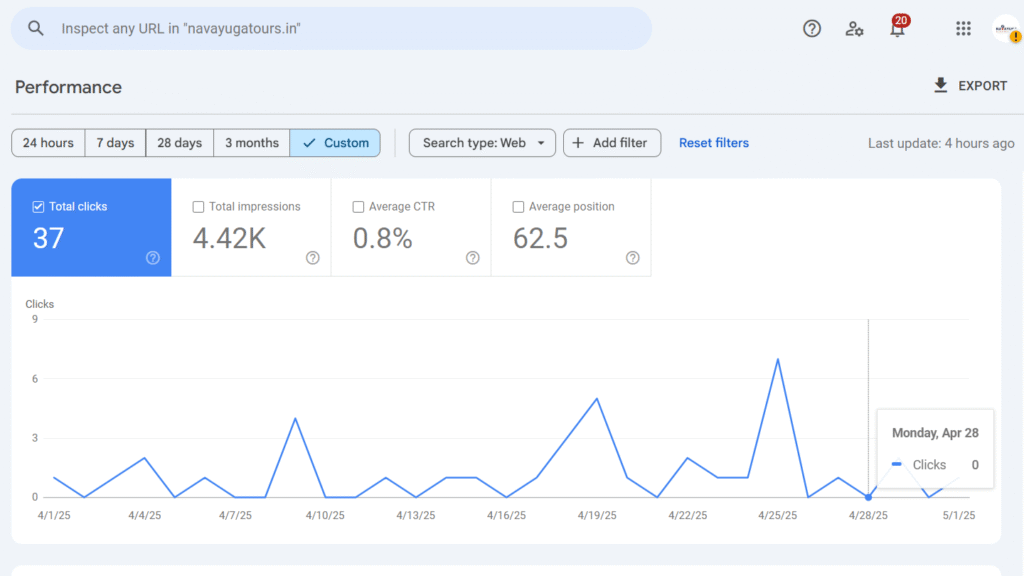The height and width of the screenshot is (576, 1024).
Task: Click the user settings icon in top bar
Action: coord(854,28)
